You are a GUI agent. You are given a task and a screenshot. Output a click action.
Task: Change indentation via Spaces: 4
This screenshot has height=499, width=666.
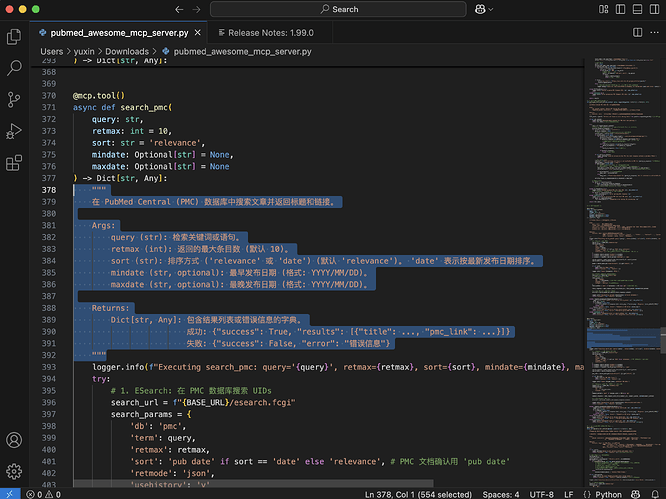point(500,494)
